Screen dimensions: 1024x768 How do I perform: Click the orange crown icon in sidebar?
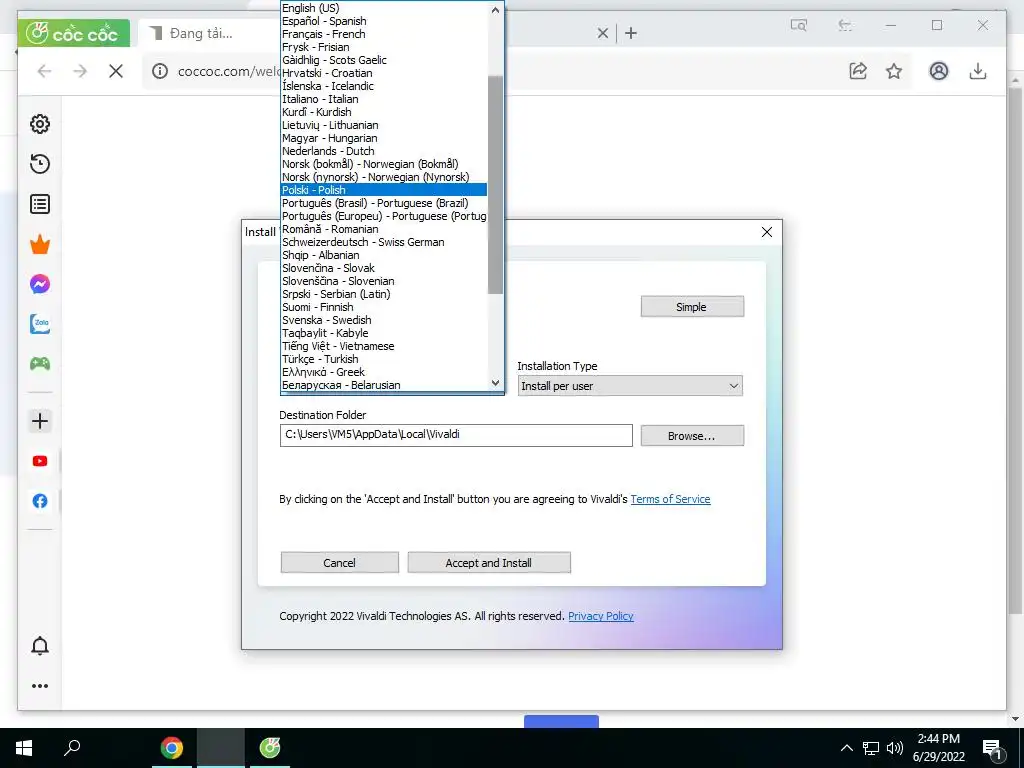[40, 245]
